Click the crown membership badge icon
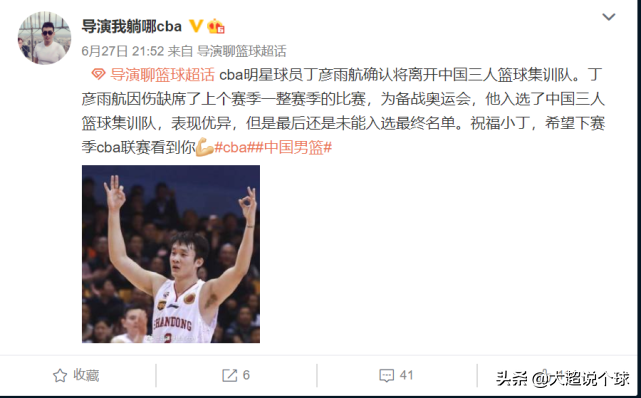This screenshot has width=641, height=398. (x=215, y=27)
